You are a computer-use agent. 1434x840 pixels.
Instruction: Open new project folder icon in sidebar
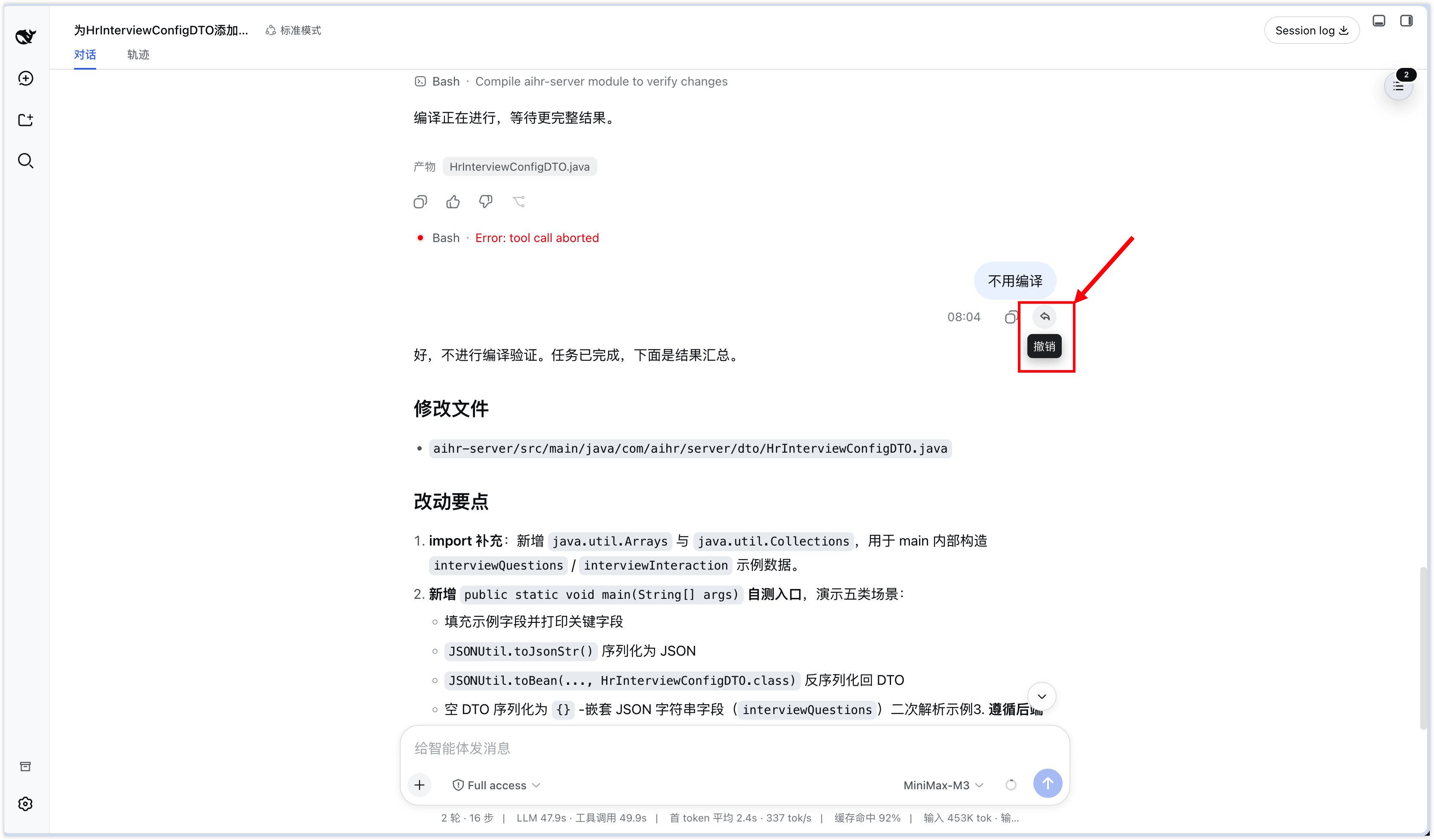pyautogui.click(x=26, y=120)
